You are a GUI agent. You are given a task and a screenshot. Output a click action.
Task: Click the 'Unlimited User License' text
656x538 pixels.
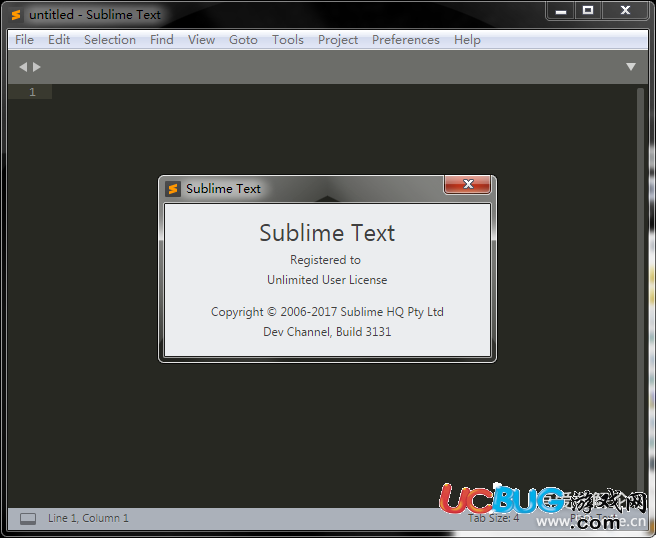(x=327, y=279)
